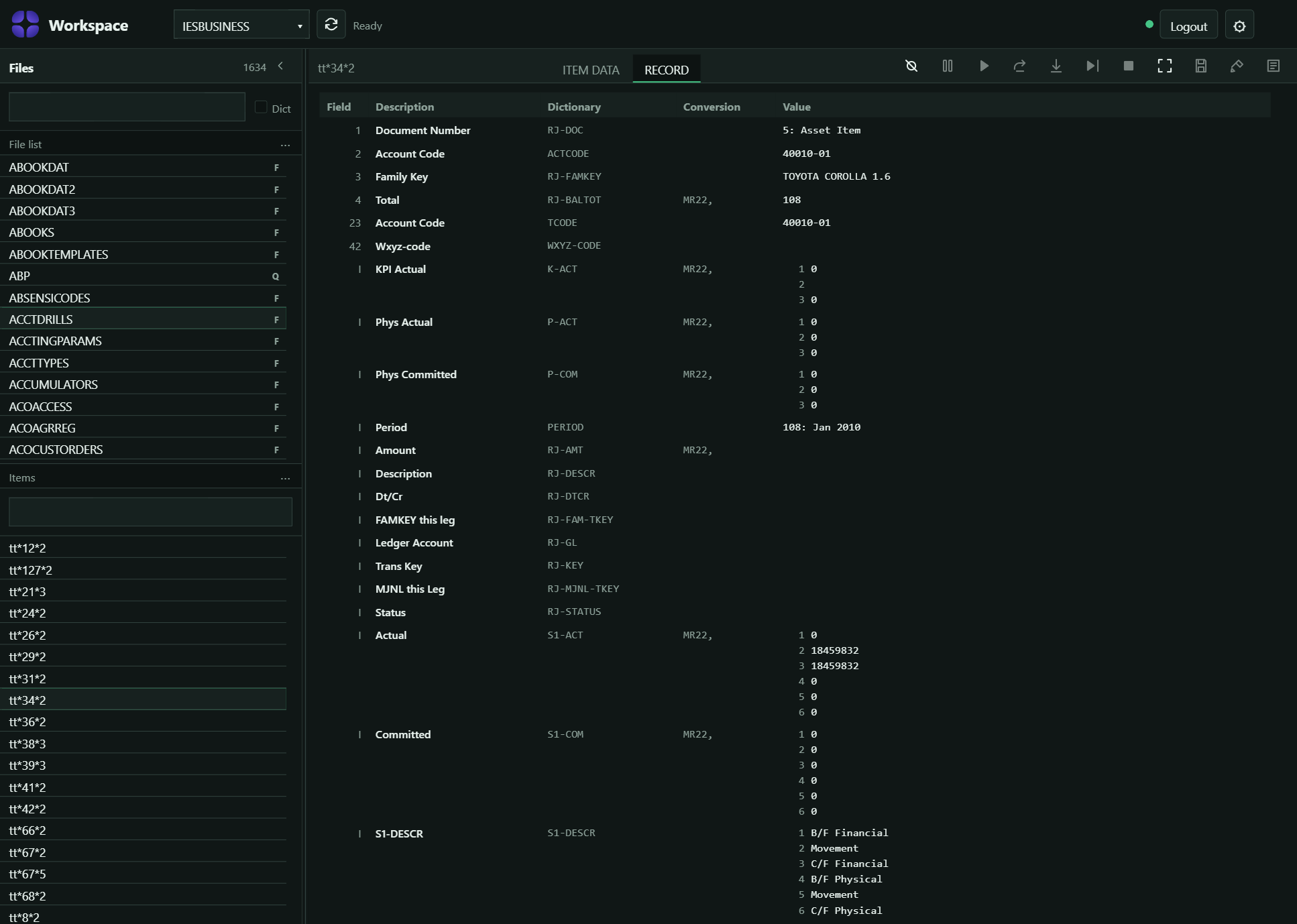Click the 108: Jan 2010 period value

click(822, 427)
